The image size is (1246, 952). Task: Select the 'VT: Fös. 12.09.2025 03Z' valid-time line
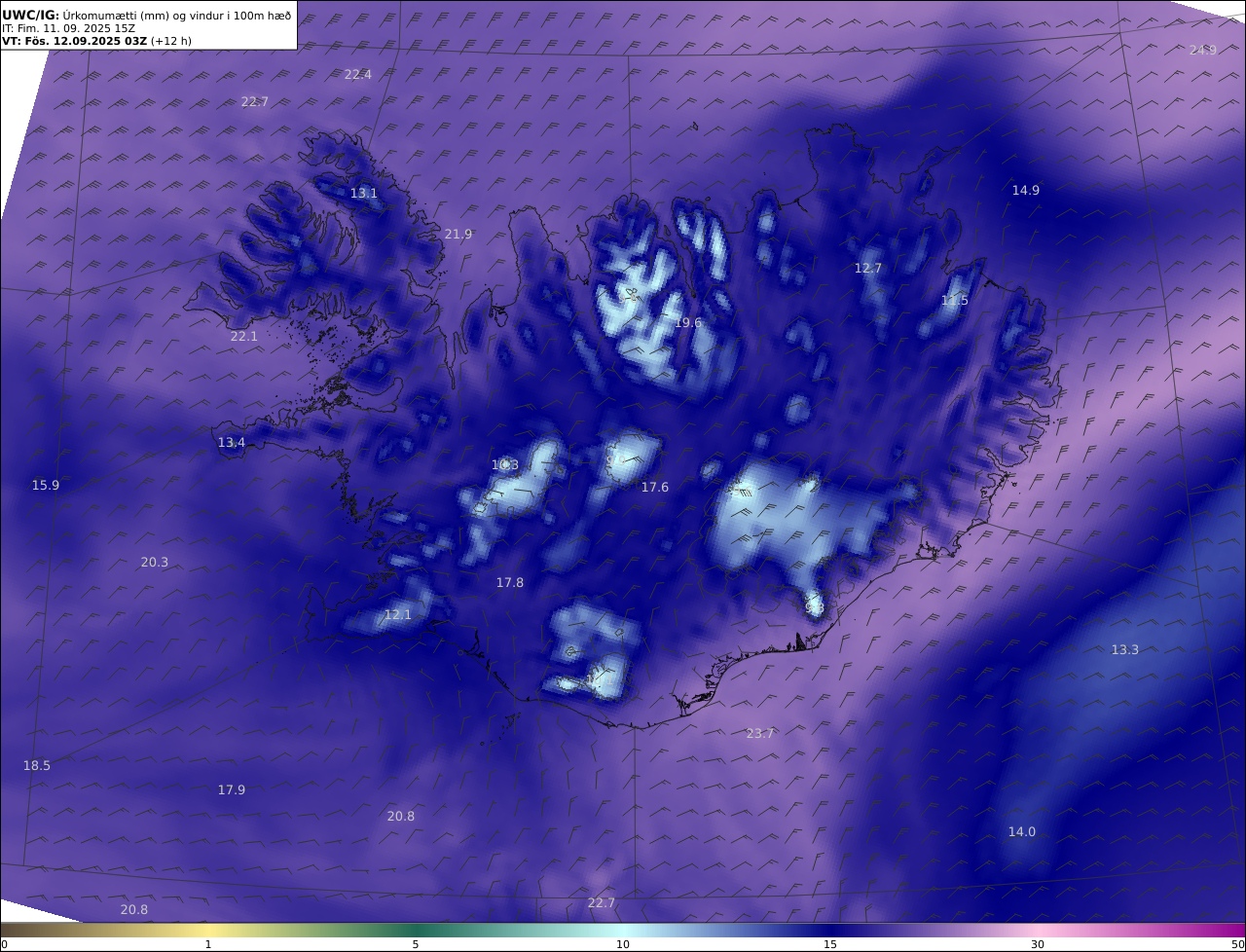[x=75, y=41]
